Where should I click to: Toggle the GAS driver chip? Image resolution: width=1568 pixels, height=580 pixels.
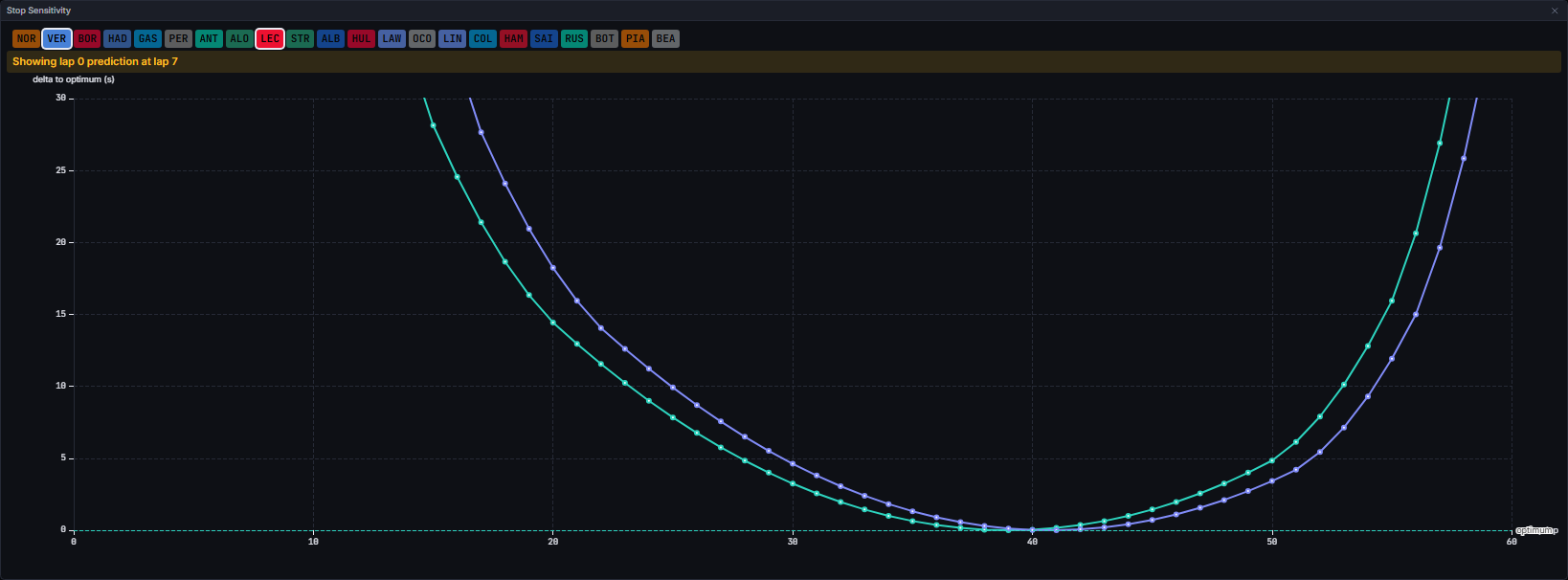click(147, 39)
